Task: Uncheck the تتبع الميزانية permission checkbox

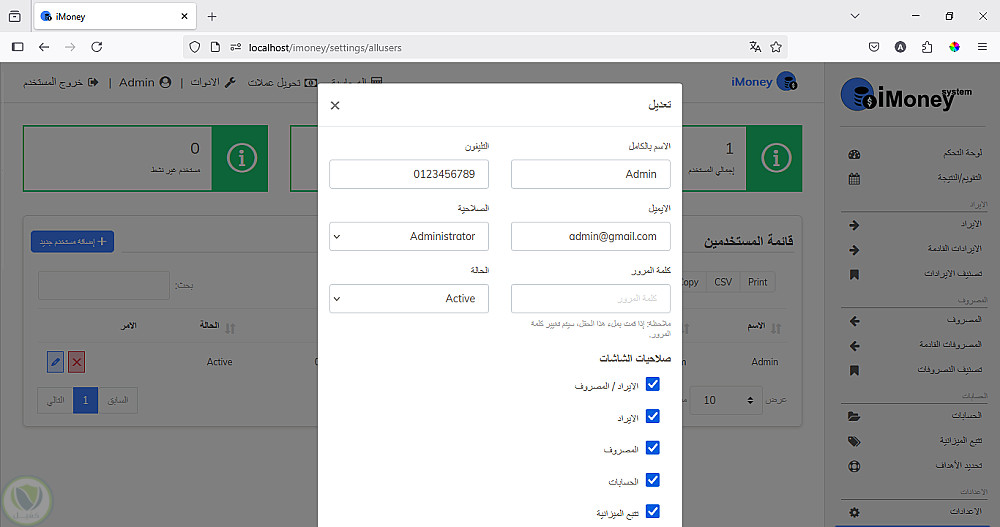Action: click(x=652, y=511)
